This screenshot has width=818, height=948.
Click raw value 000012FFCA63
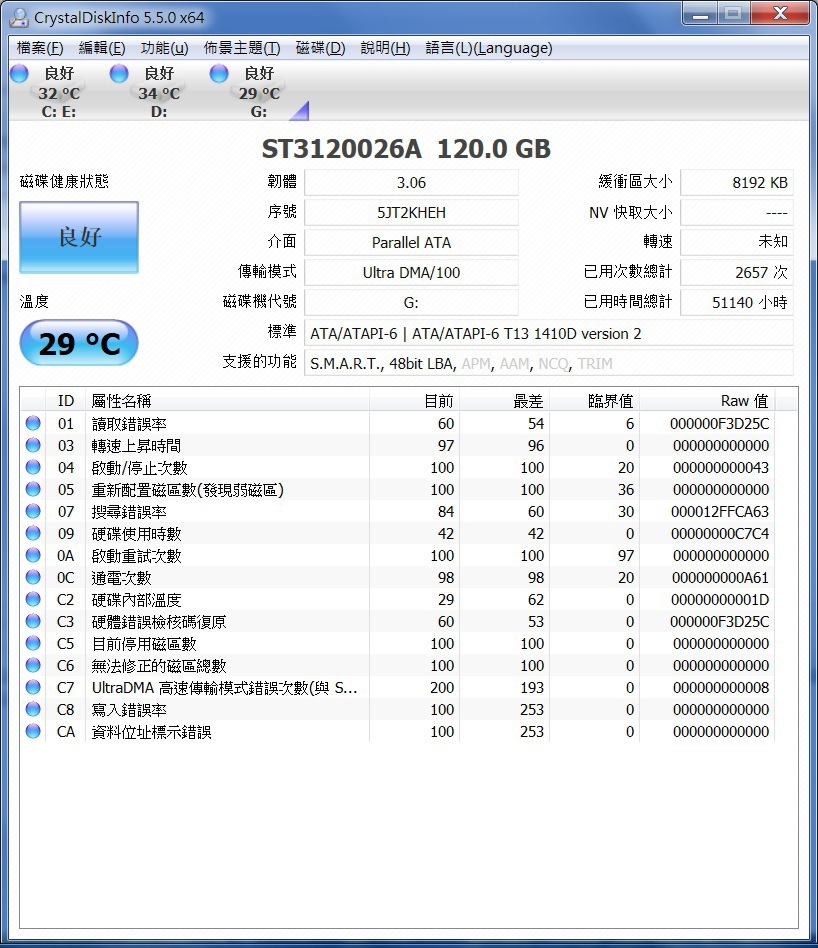coord(719,512)
